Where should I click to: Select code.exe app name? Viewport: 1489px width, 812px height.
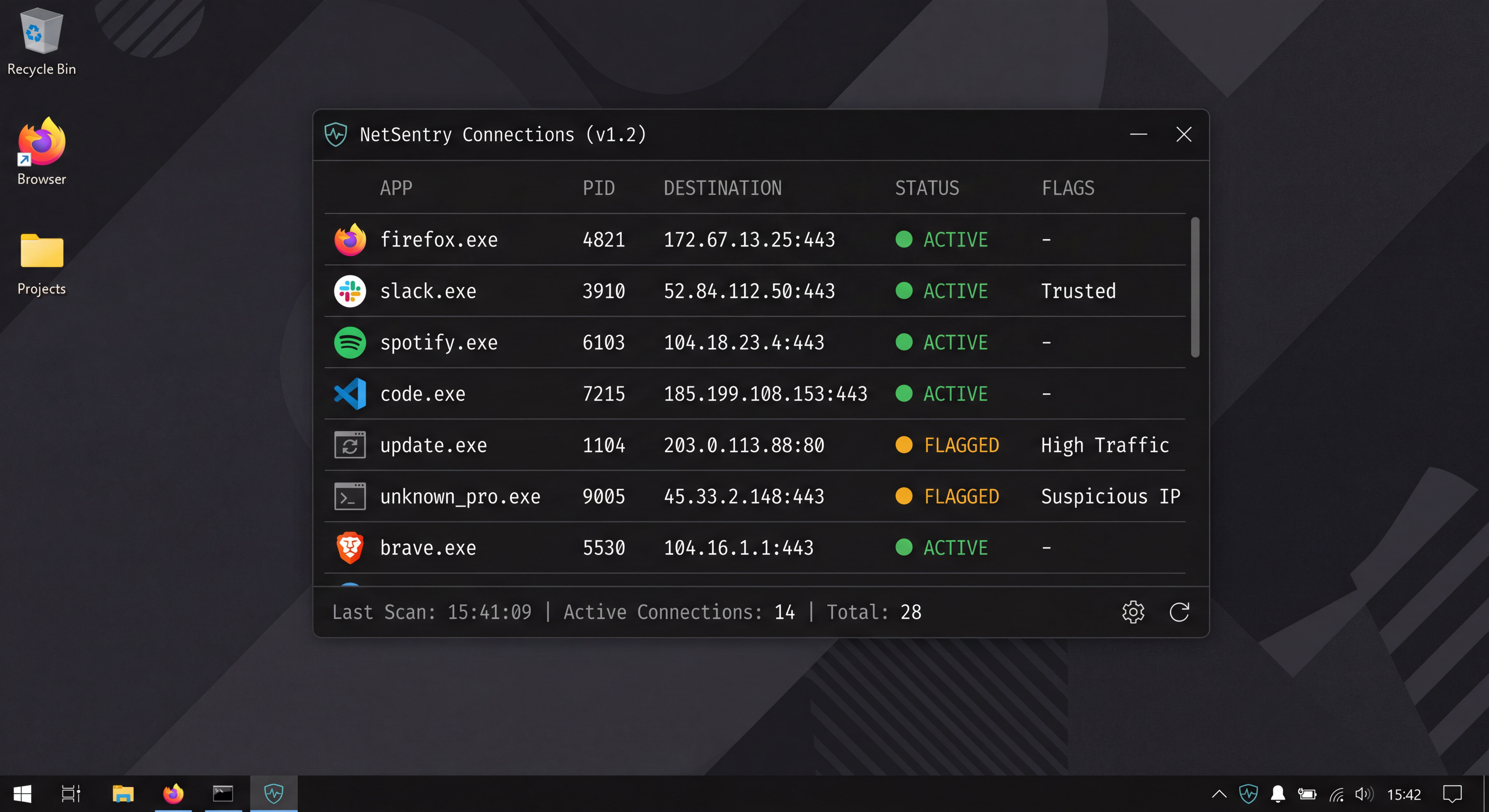coord(422,394)
